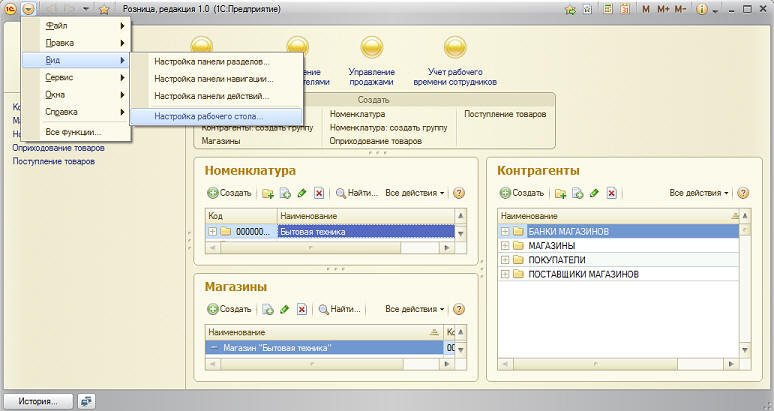Expand the ПОСТАВЩИКИ МАГАЗИНОВ folder
The image size is (774, 411).
505,274
